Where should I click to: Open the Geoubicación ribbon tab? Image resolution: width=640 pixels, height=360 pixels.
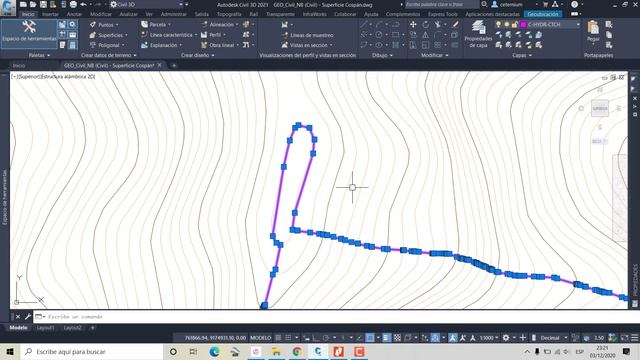(543, 14)
